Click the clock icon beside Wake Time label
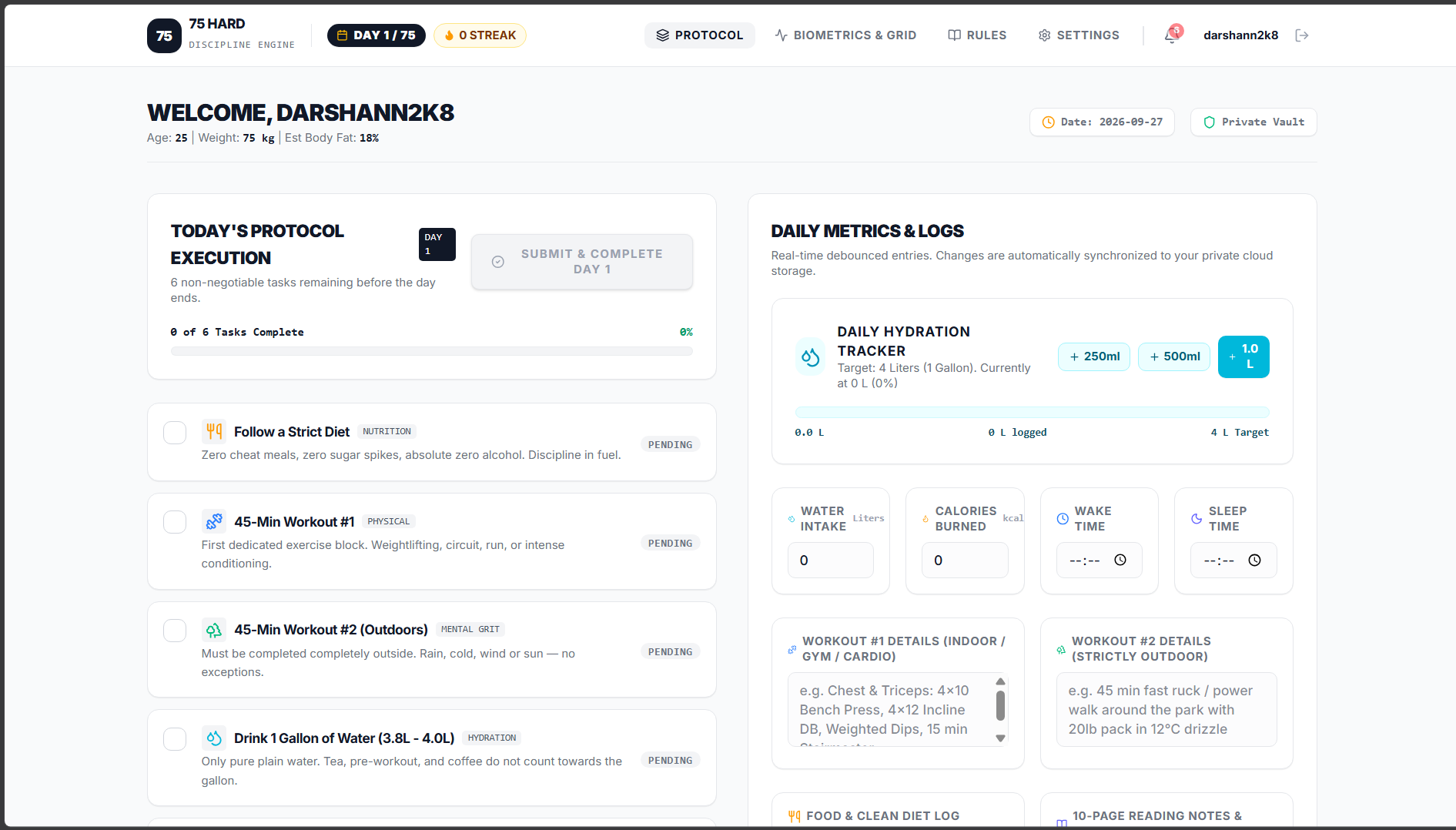The width and height of the screenshot is (1456, 830). [x=1063, y=519]
